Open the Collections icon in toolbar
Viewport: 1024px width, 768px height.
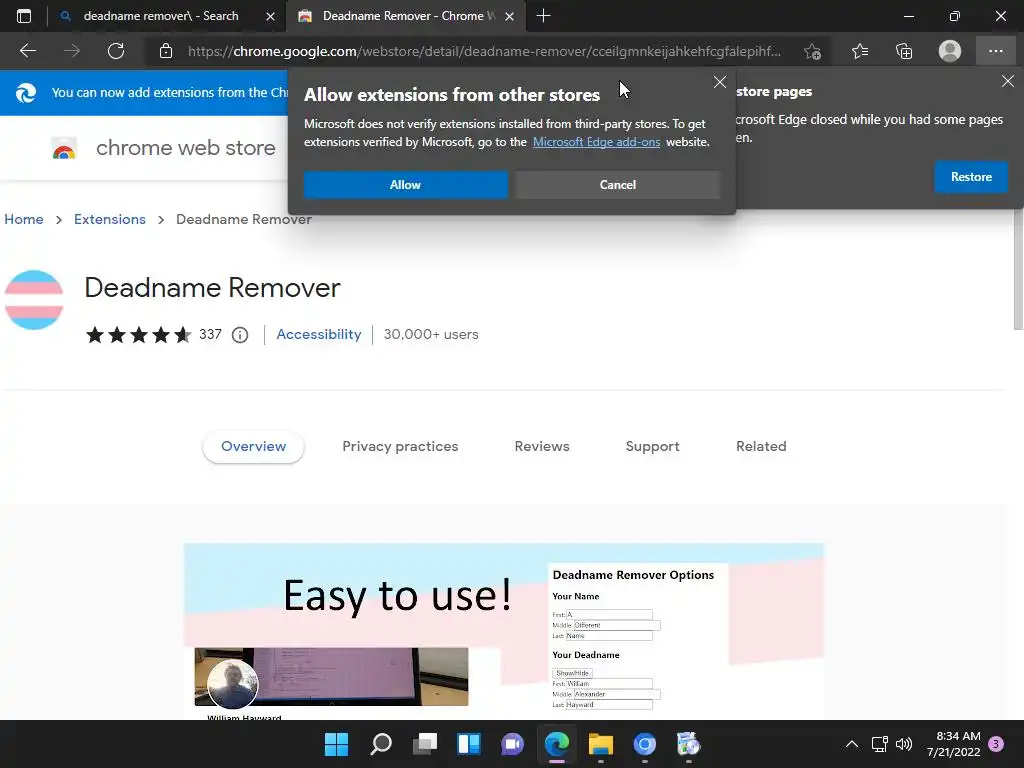click(904, 51)
